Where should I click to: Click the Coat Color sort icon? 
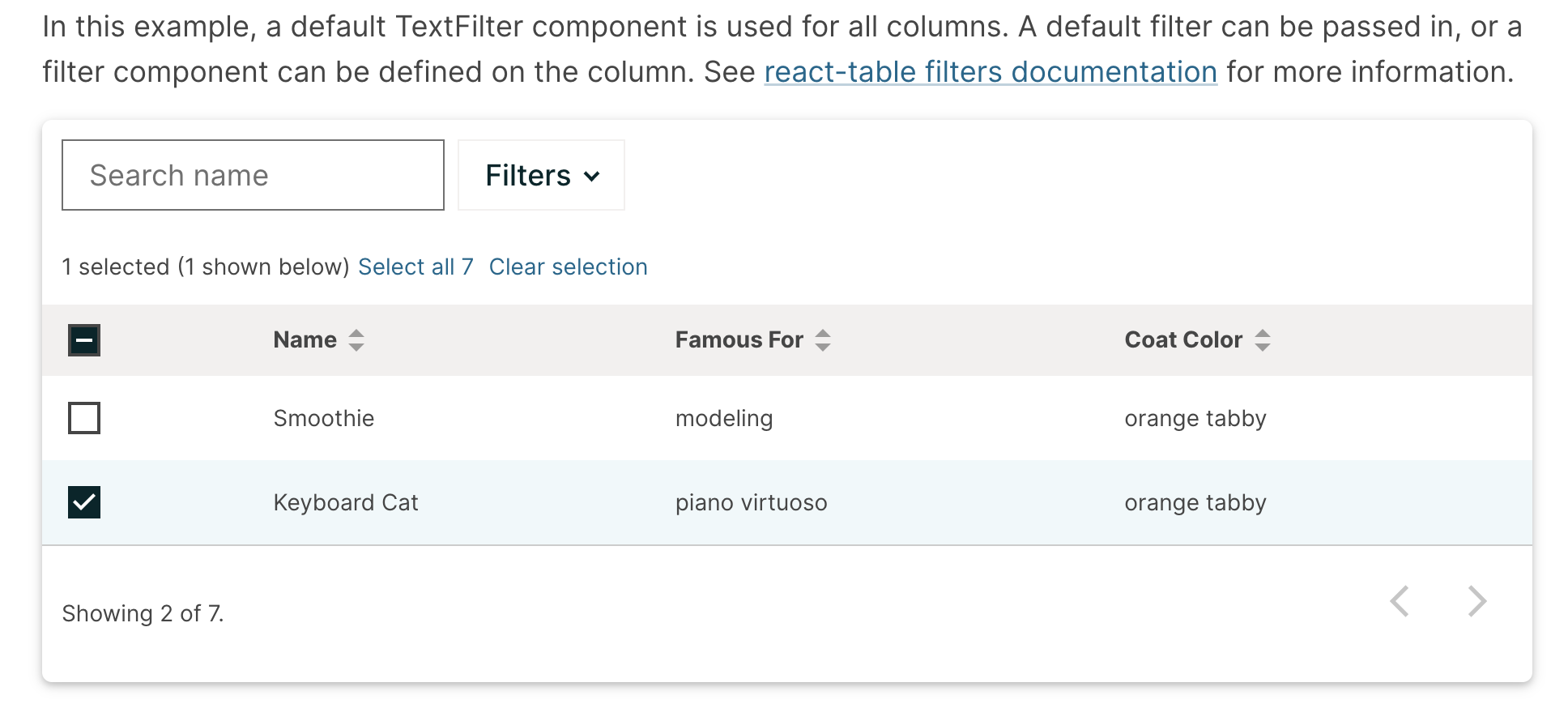(x=1264, y=340)
